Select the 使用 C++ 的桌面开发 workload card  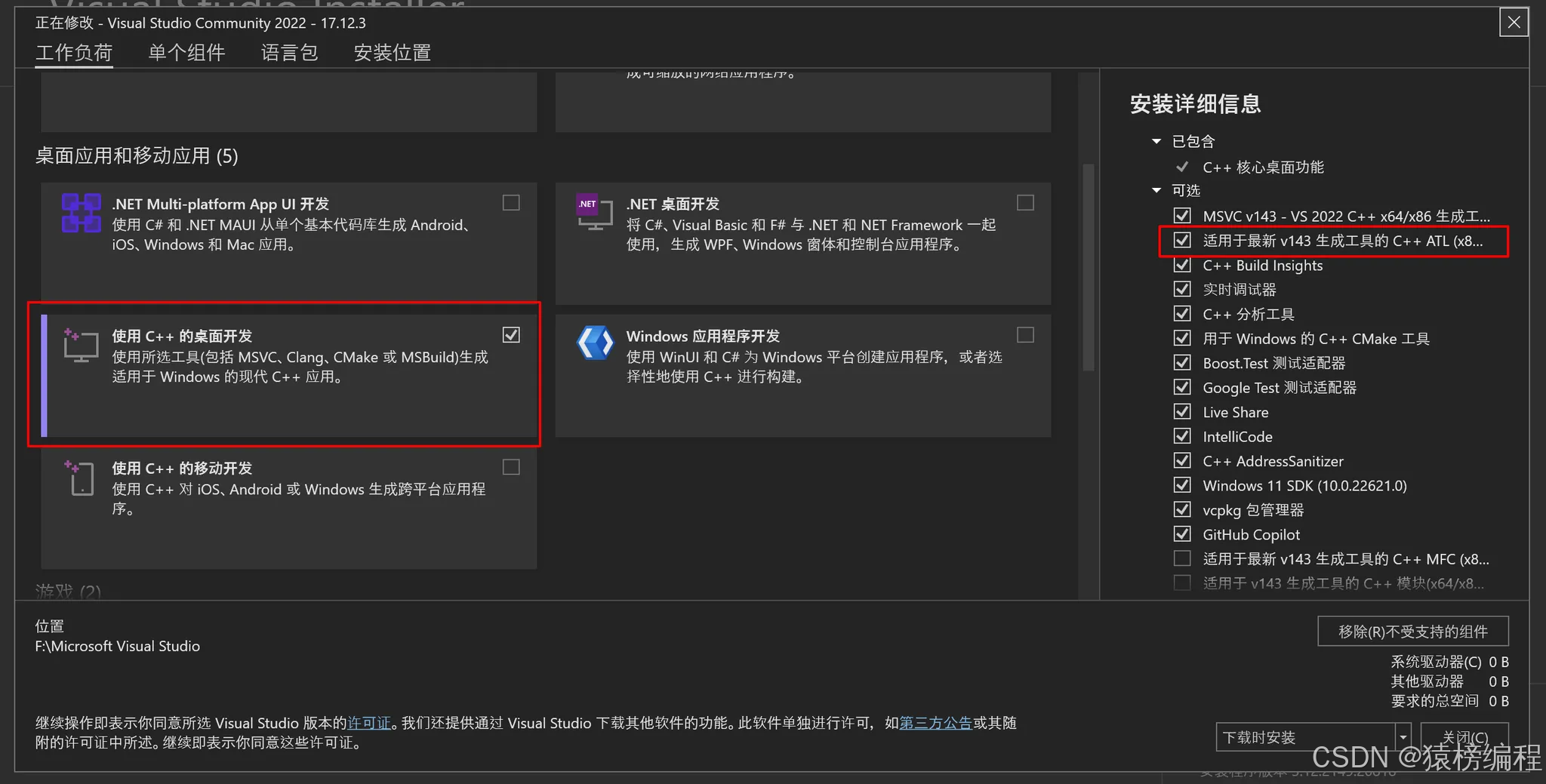coord(289,376)
